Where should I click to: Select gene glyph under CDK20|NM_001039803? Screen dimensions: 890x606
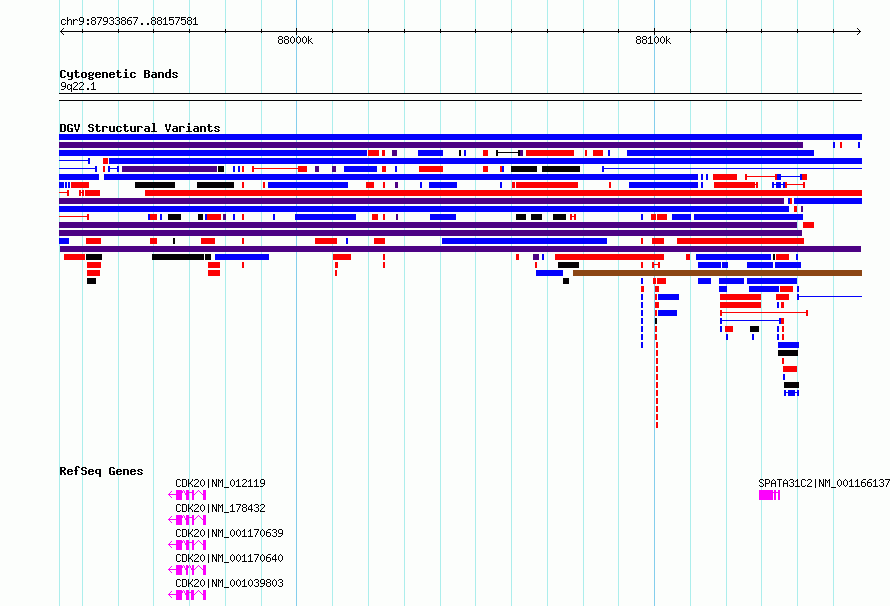click(187, 595)
